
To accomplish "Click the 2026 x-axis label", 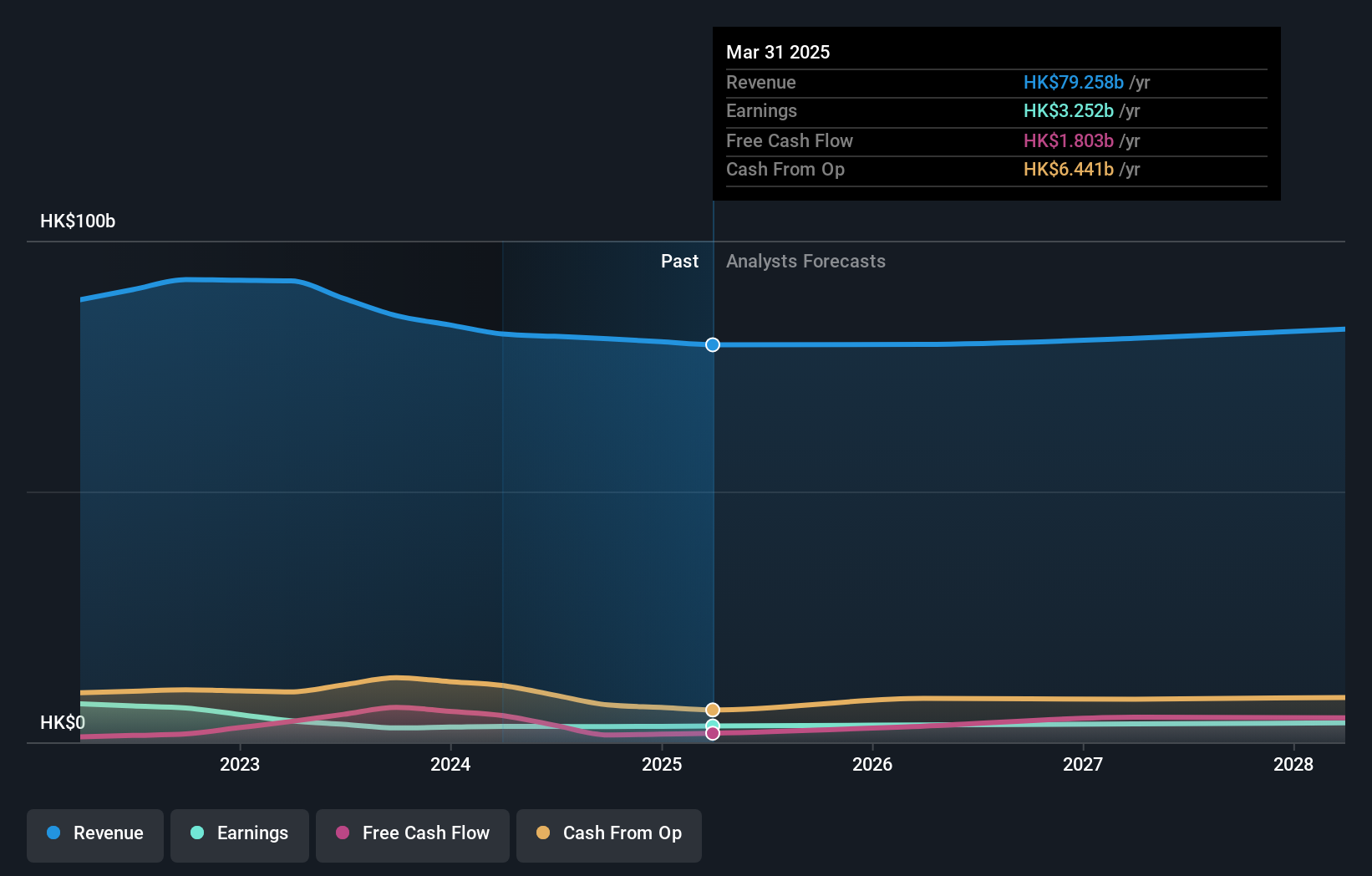I will point(872,764).
